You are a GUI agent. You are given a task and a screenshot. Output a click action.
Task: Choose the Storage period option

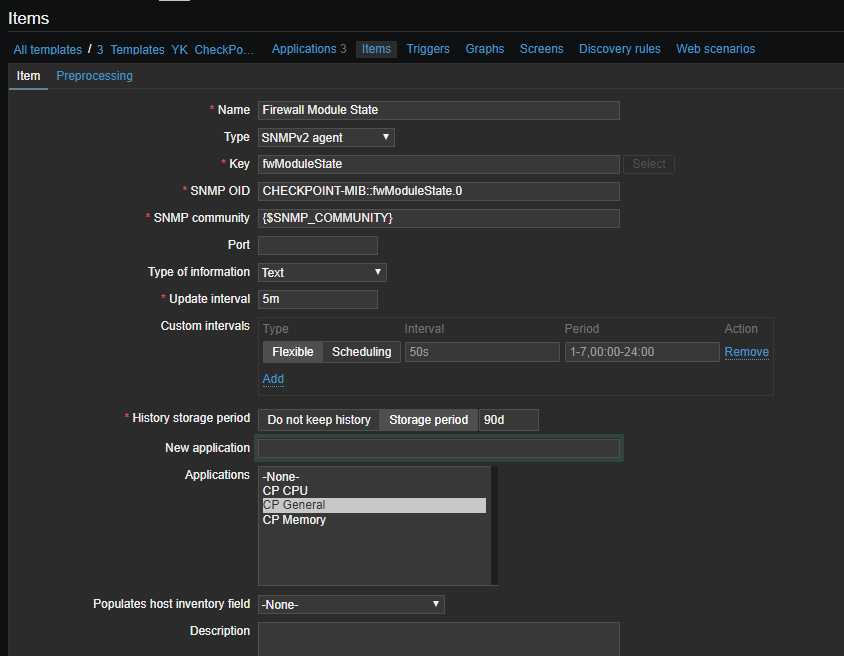(428, 420)
